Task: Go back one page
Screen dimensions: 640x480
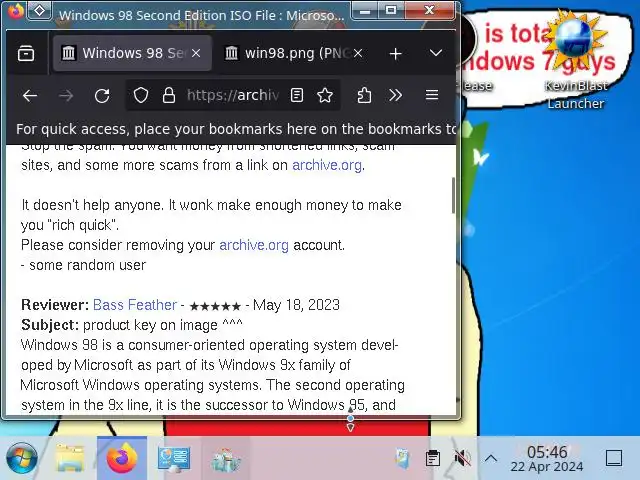Action: [30, 96]
